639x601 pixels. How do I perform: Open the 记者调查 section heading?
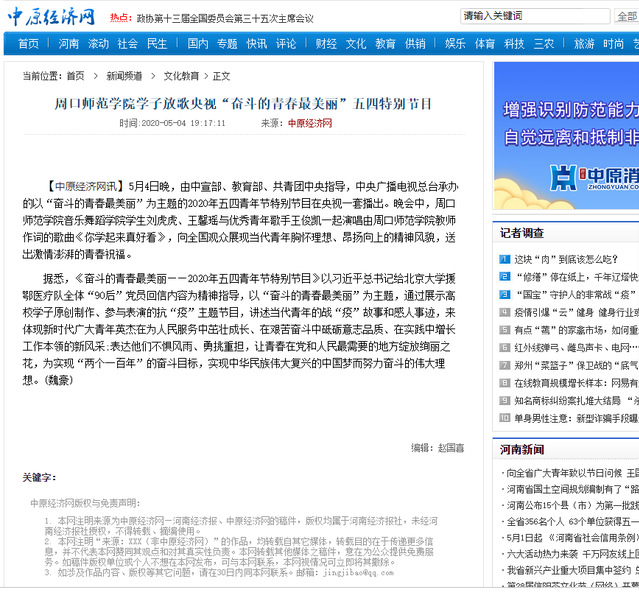tap(522, 233)
